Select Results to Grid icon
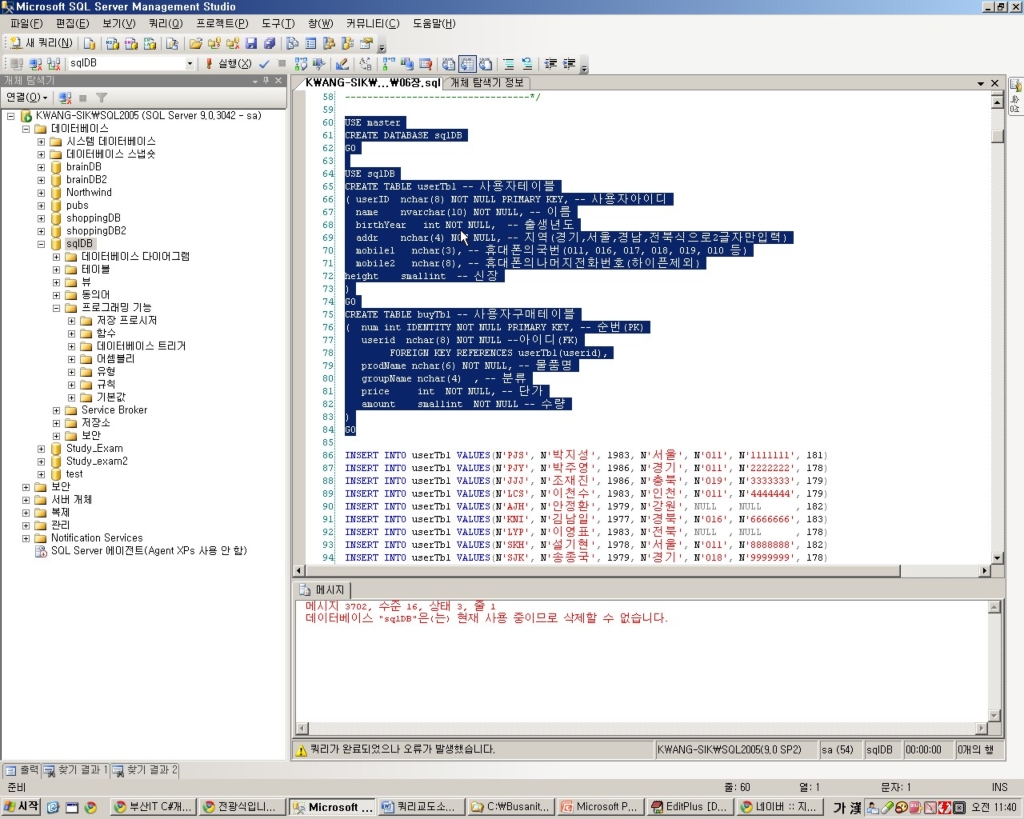Viewport: 1024px width, 819px height. pyautogui.click(x=467, y=63)
